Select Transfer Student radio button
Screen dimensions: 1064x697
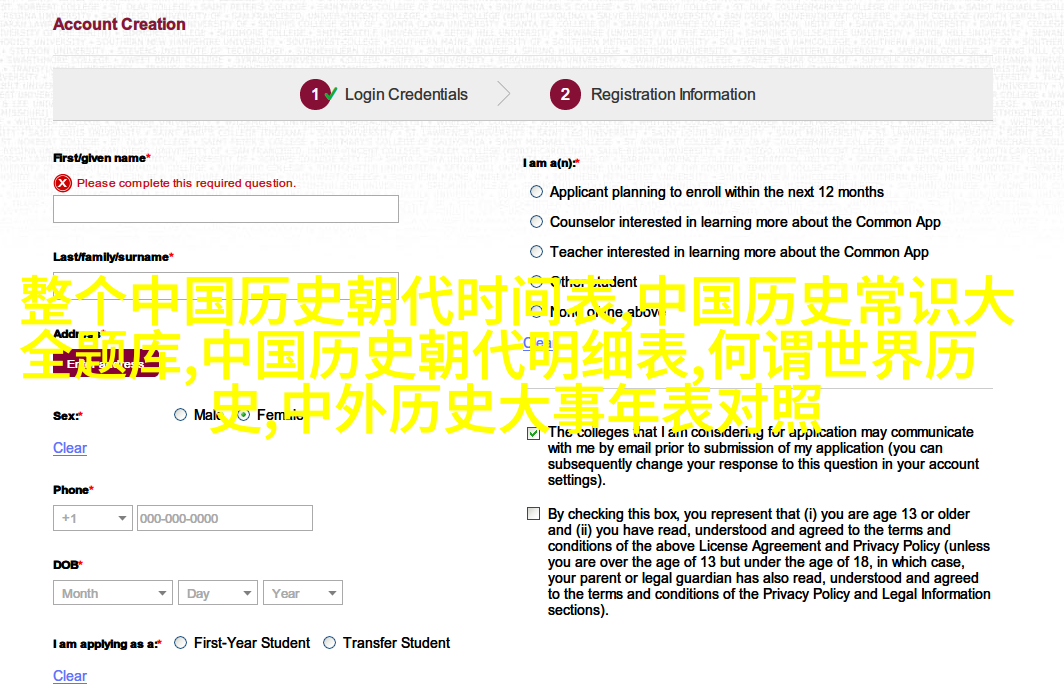click(x=329, y=643)
